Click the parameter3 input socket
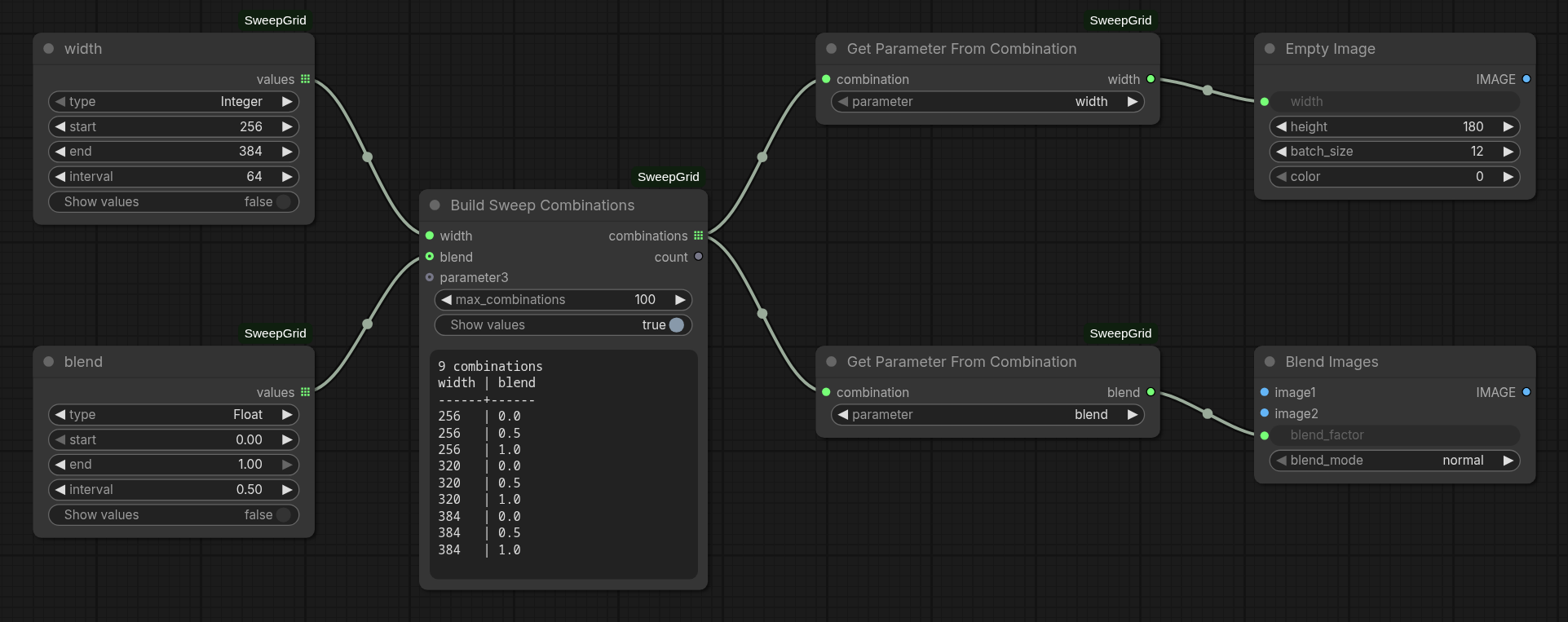 430,277
